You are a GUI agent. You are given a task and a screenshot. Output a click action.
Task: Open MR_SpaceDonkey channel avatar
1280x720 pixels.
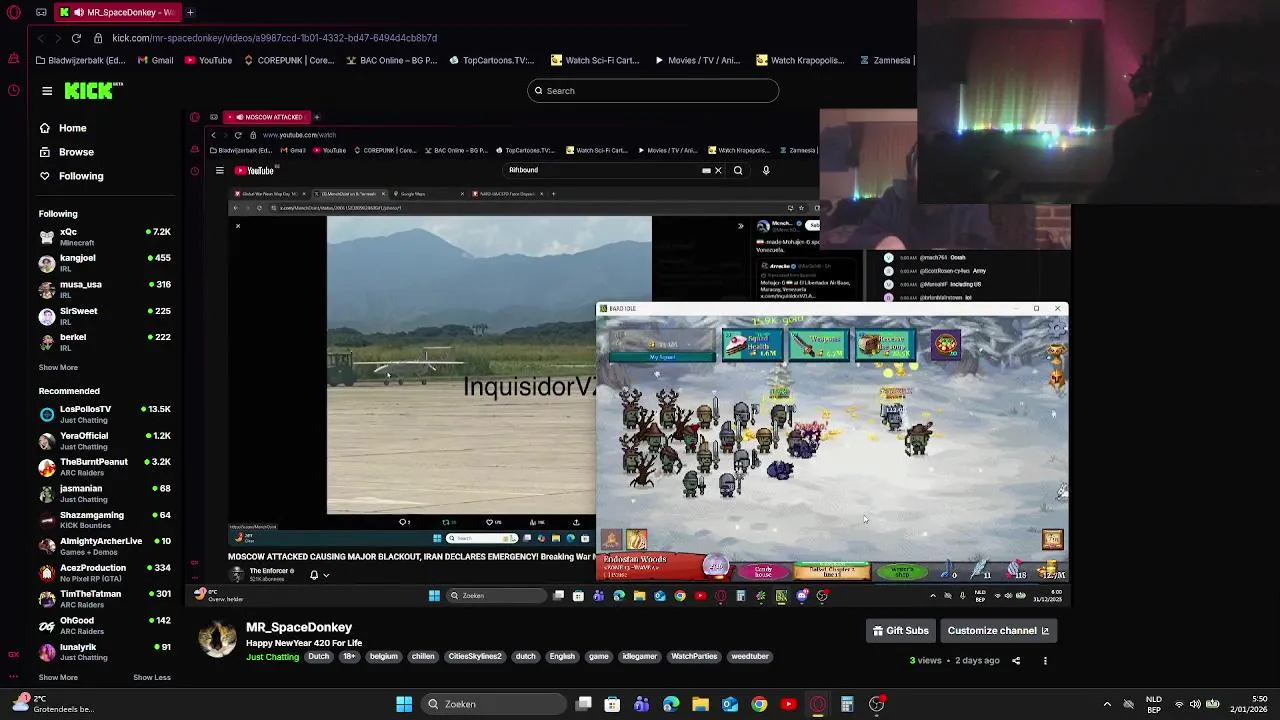(x=217, y=640)
